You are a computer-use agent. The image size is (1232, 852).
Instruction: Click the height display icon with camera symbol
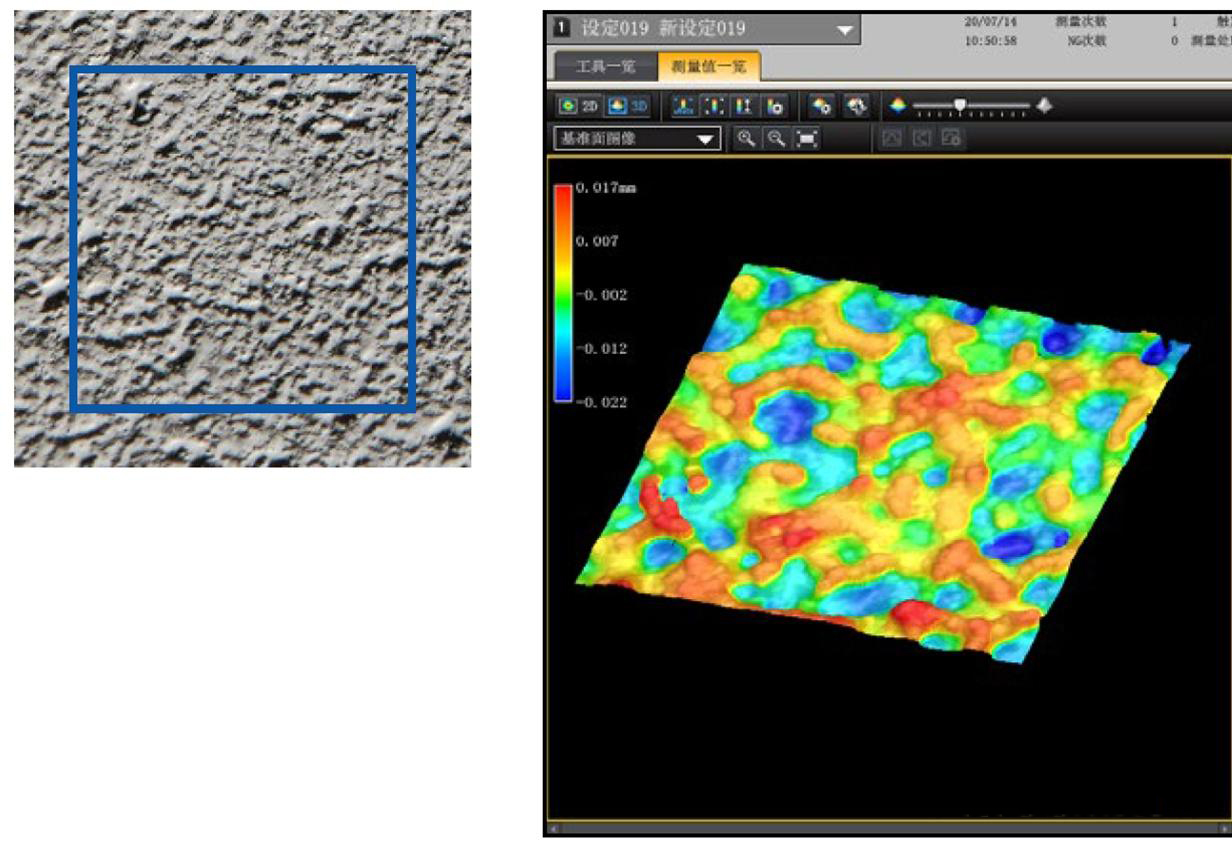point(773,105)
